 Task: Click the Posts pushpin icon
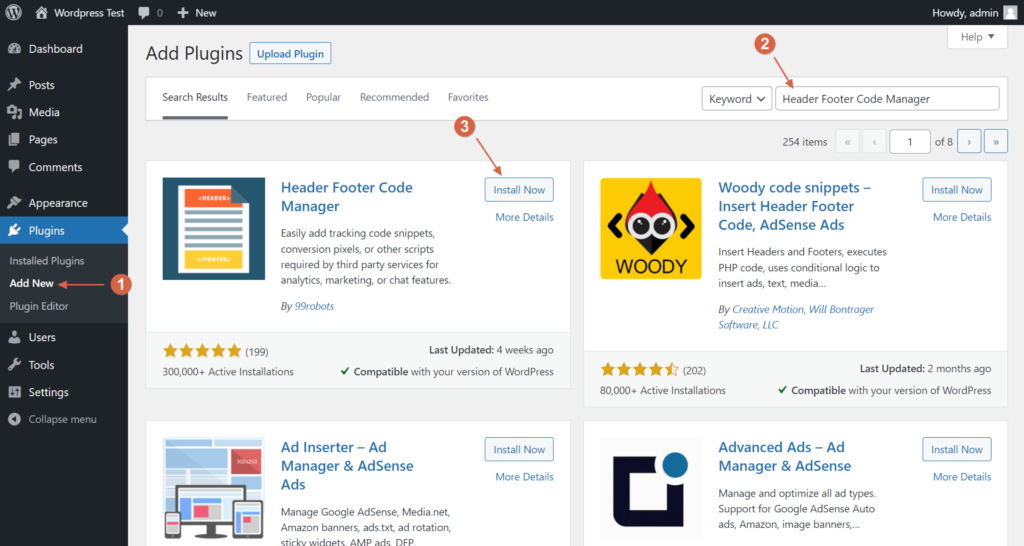14,85
